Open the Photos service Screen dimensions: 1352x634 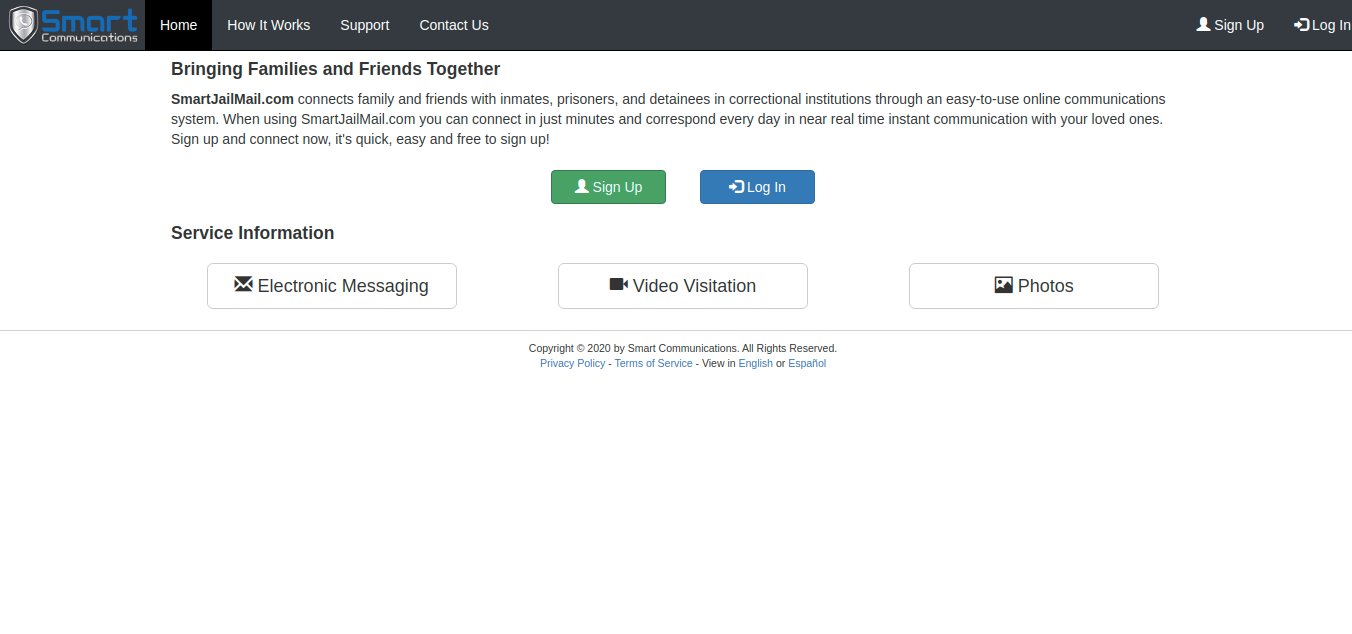1033,285
